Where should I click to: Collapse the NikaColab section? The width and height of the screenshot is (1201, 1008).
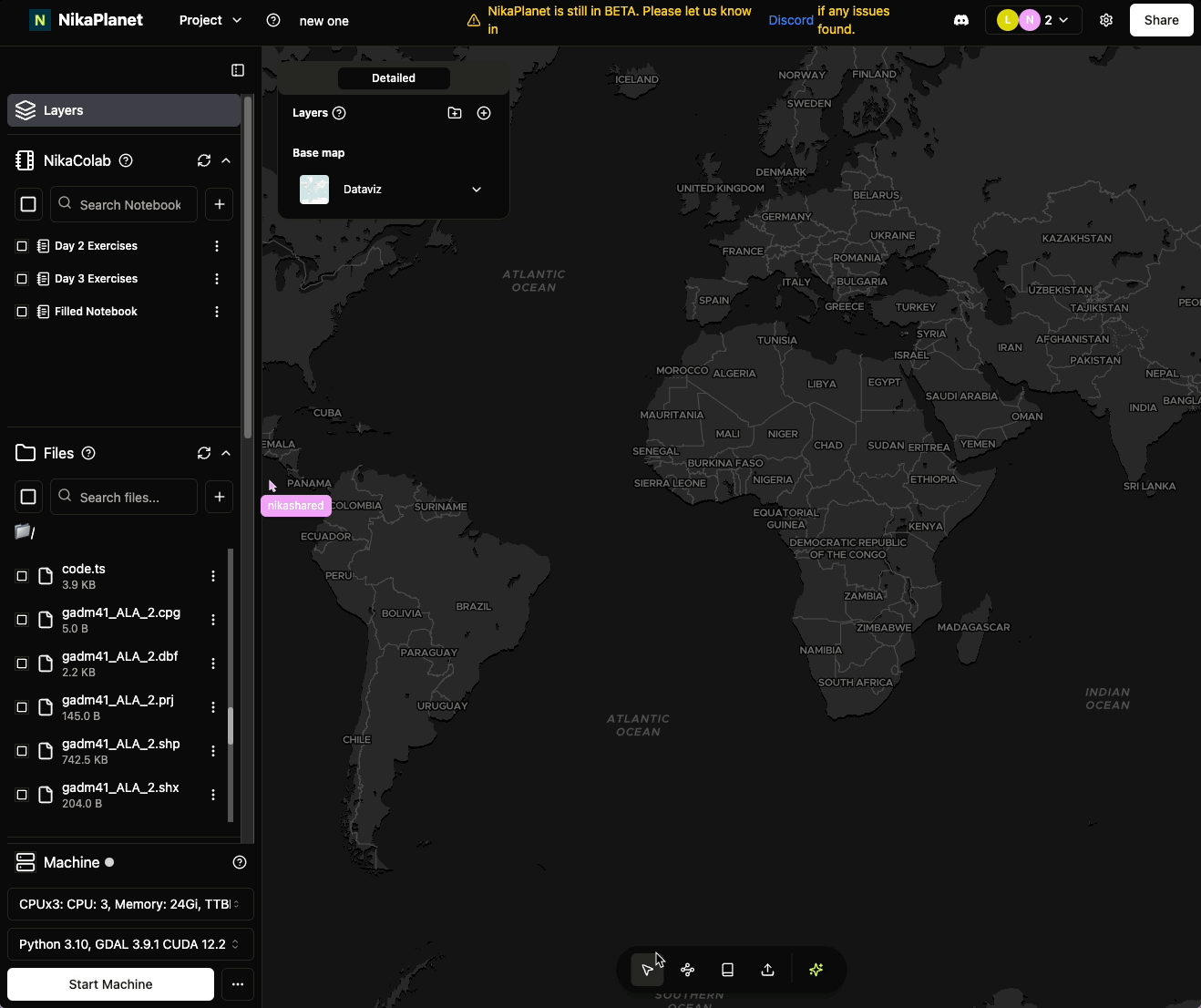[226, 160]
